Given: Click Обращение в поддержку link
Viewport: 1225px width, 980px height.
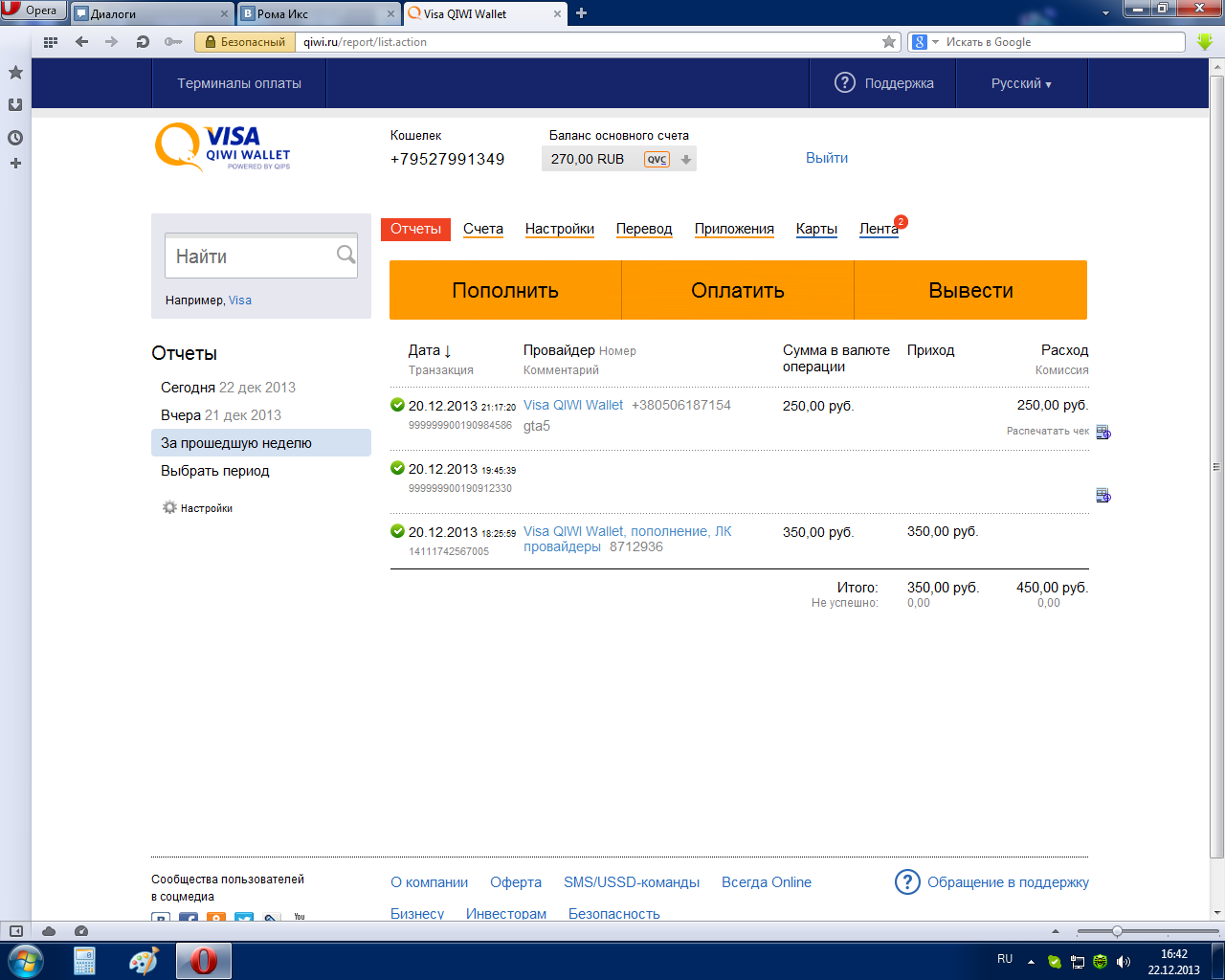Looking at the screenshot, I should [x=991, y=882].
